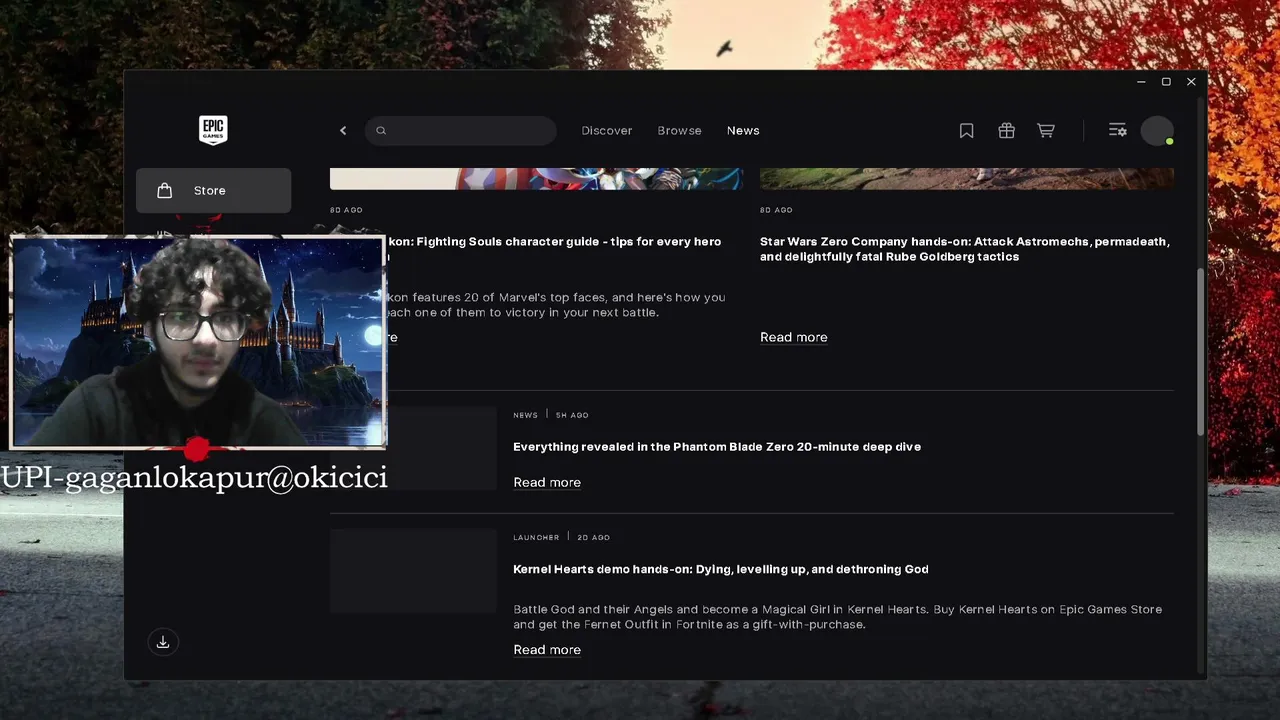Image resolution: width=1280 pixels, height=720 pixels.
Task: Read more on Kernel Hearts demo article
Action: point(547,650)
